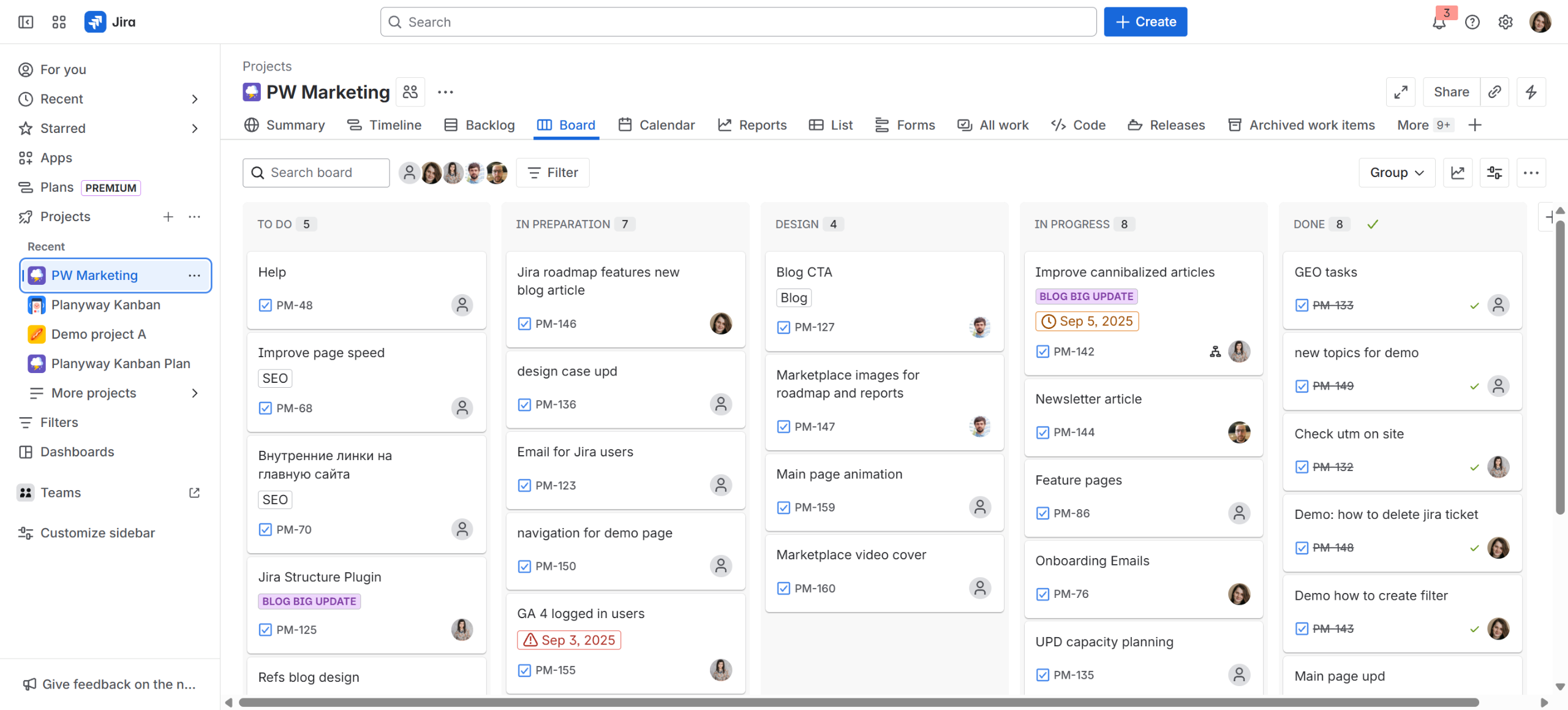Click the PM-146 task checkbox icon
Image resolution: width=1568 pixels, height=710 pixels.
(524, 323)
